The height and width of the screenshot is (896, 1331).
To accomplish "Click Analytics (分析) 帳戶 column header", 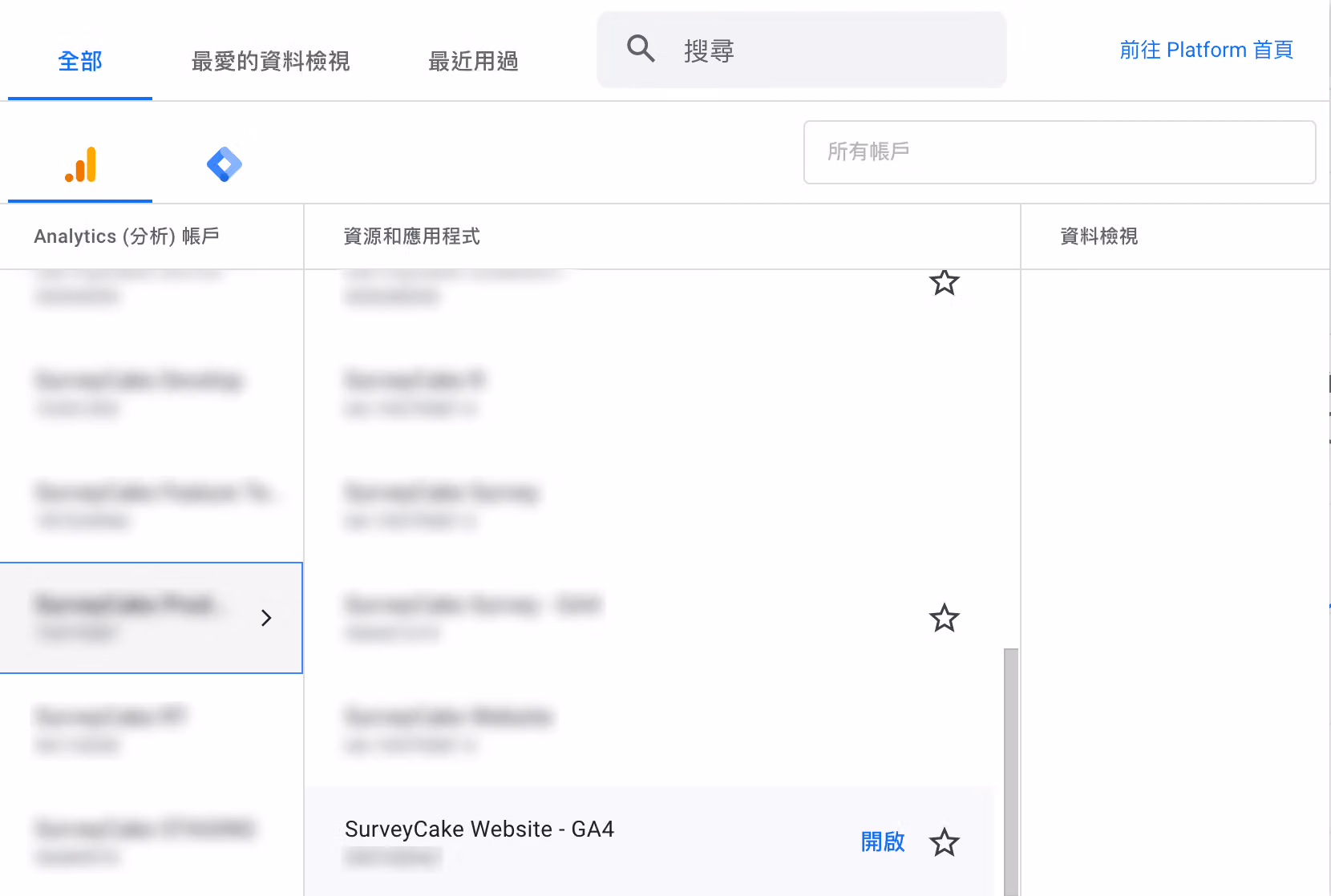I will (127, 236).
